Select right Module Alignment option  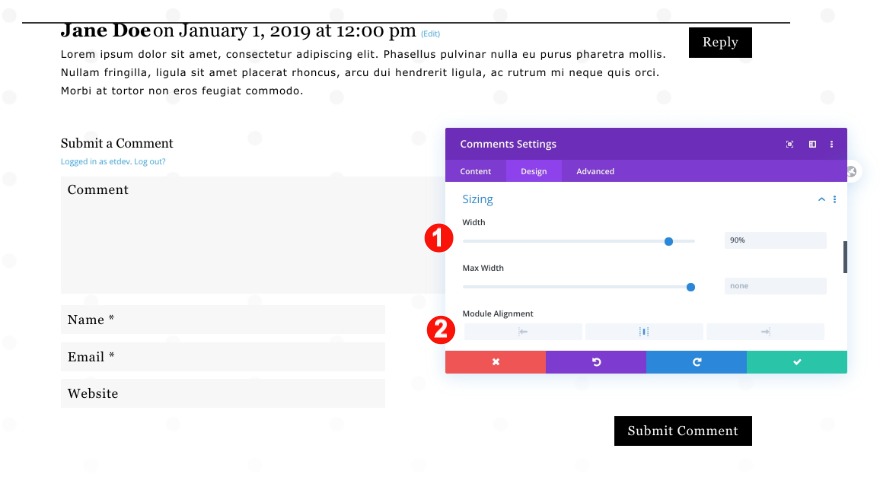(765, 331)
